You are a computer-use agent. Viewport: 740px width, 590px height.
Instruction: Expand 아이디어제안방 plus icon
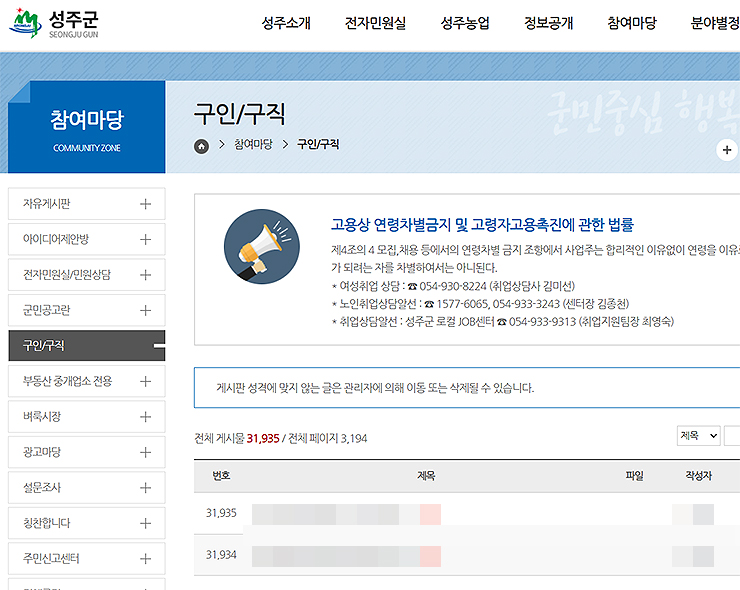click(145, 239)
